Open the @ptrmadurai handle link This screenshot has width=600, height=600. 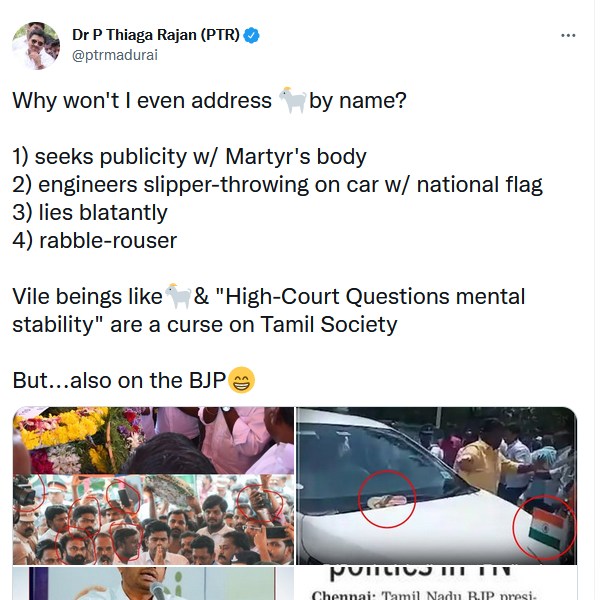coord(115,55)
